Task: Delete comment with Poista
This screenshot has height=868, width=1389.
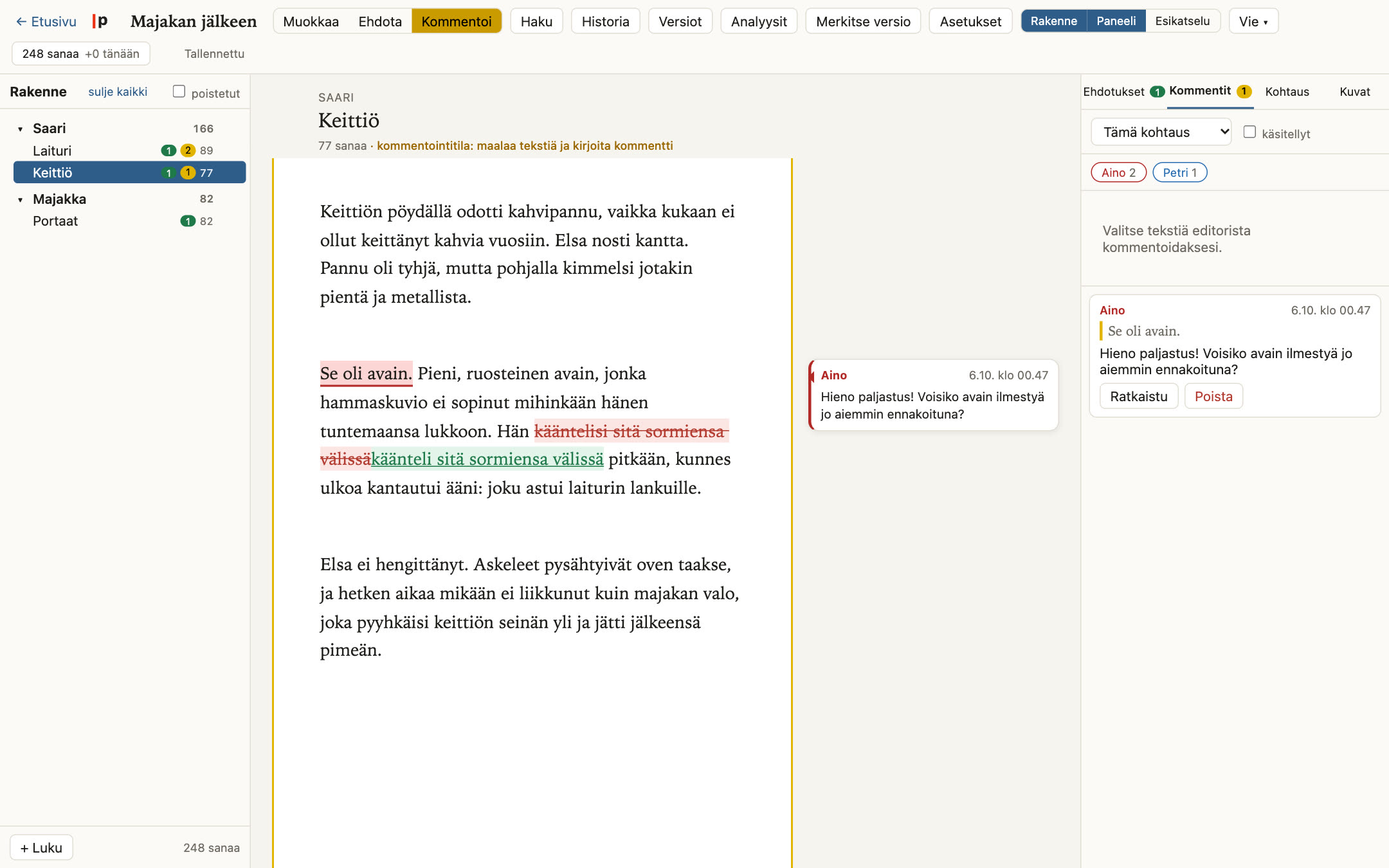Action: (x=1213, y=396)
